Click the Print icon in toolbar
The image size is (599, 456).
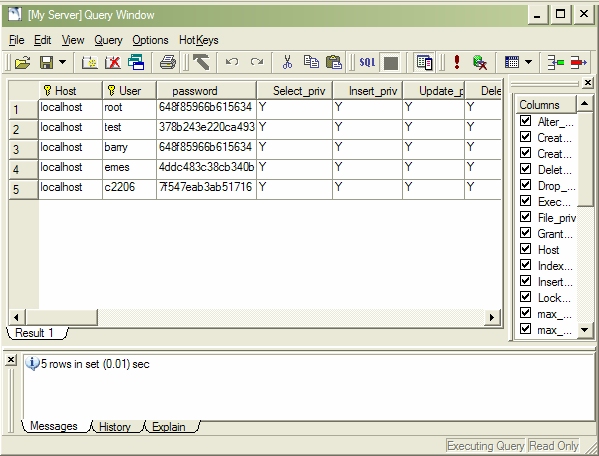click(168, 62)
